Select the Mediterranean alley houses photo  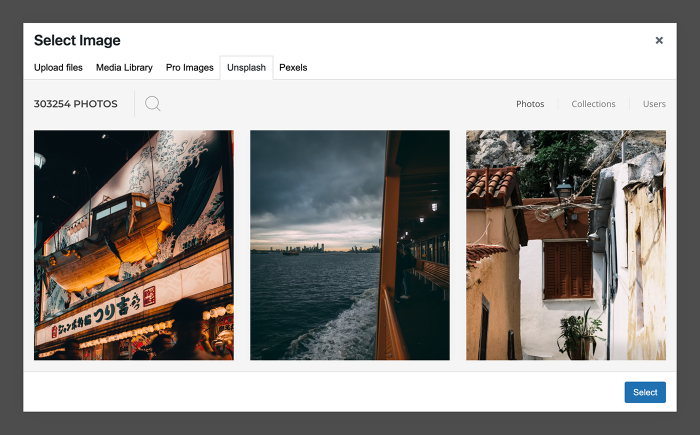(566, 245)
